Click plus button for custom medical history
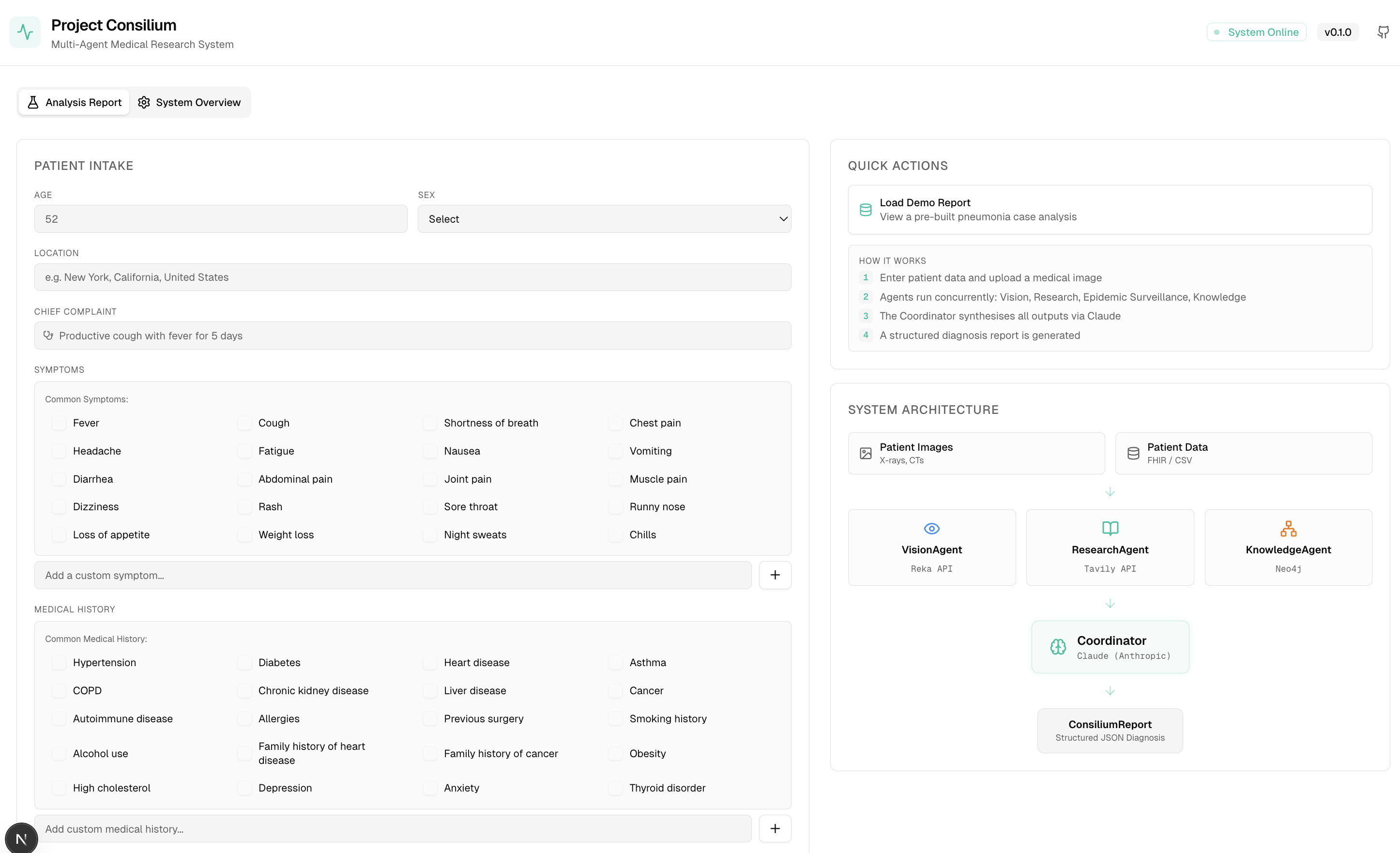 click(x=775, y=829)
